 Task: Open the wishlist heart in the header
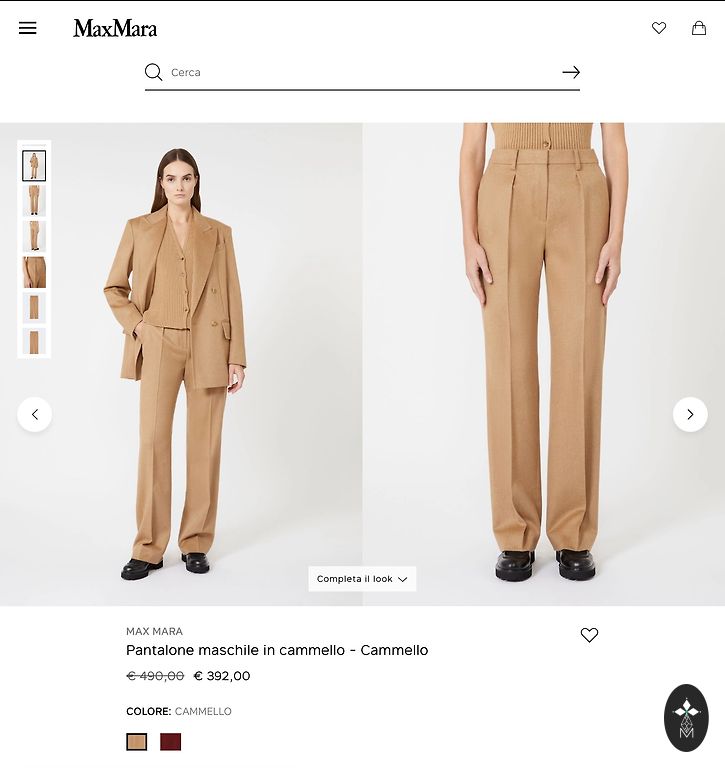pyautogui.click(x=659, y=28)
